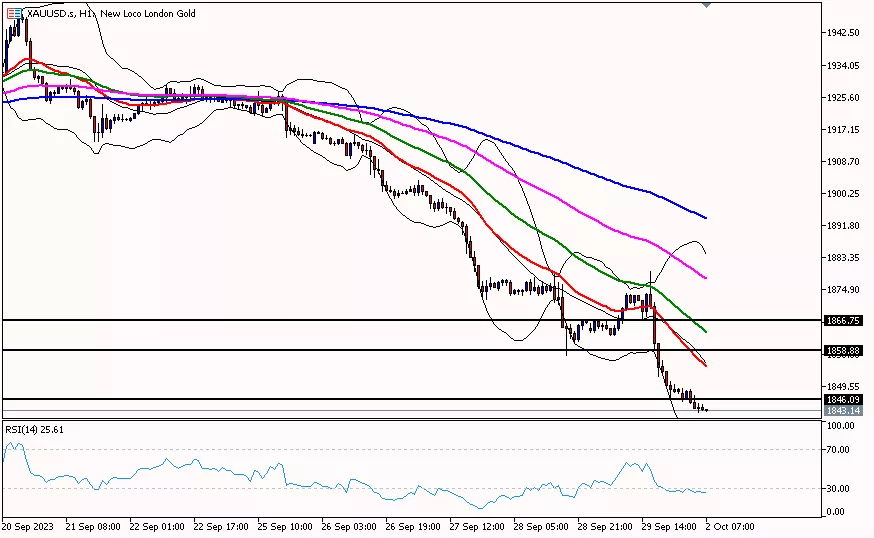Click the '22 Sep 01:00' time axis label
Viewport: 874px width, 538px height.
point(157,526)
